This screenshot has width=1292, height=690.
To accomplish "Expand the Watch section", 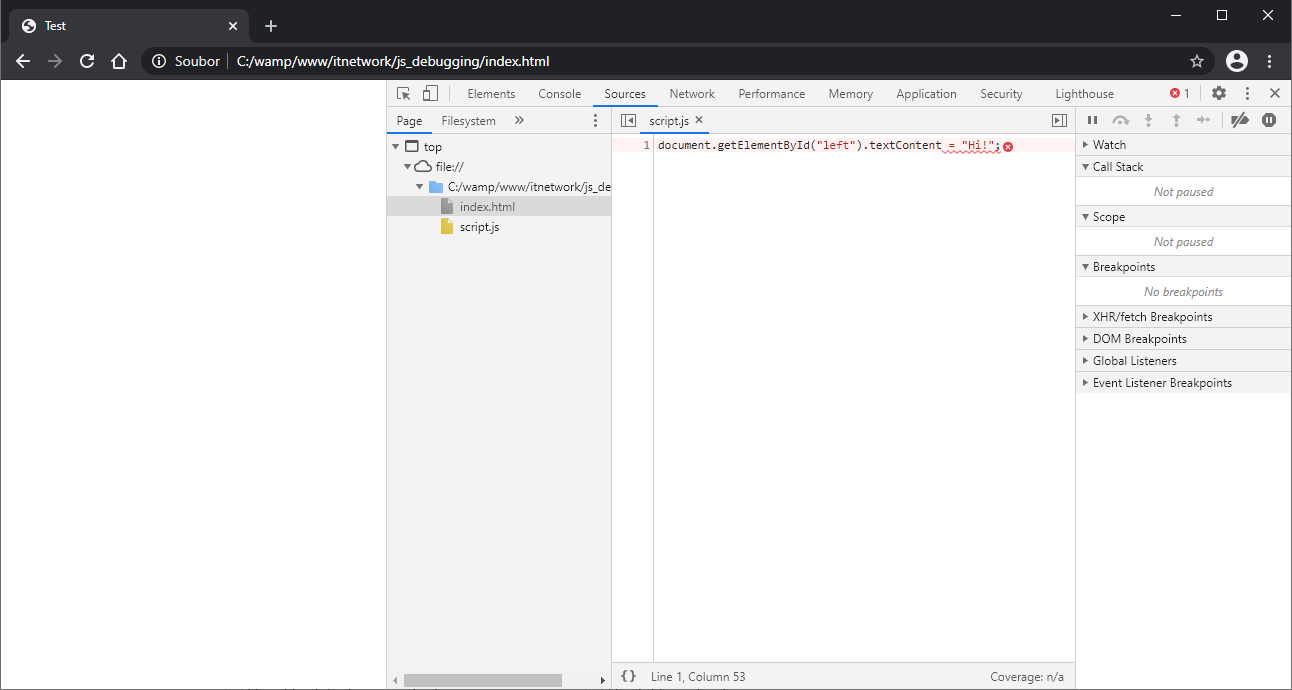I will coord(1109,145).
